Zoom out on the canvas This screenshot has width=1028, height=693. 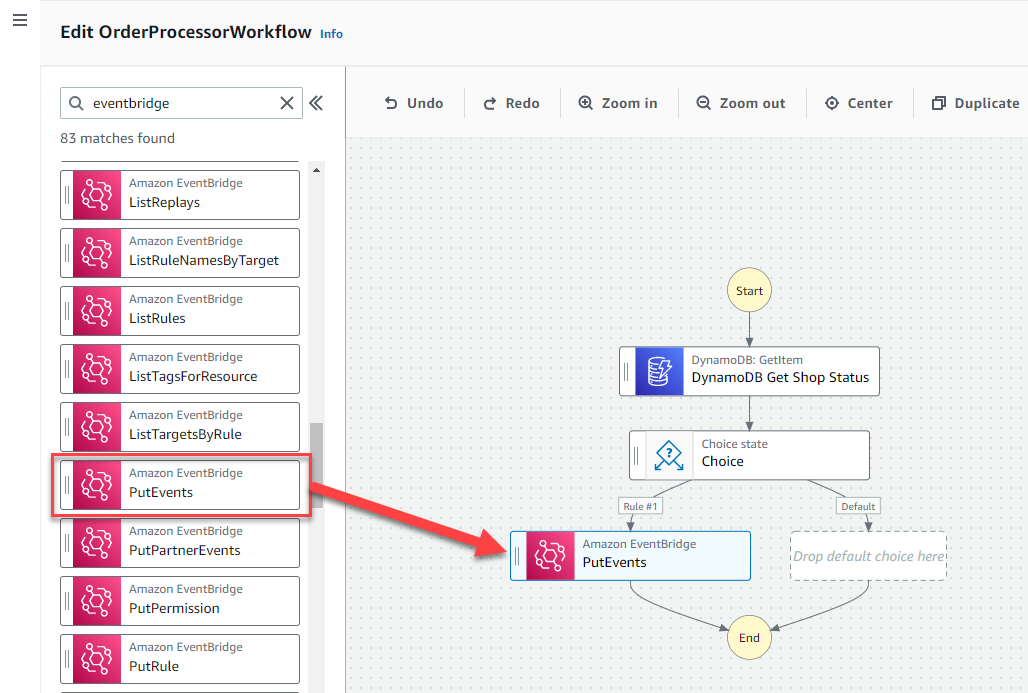(740, 103)
